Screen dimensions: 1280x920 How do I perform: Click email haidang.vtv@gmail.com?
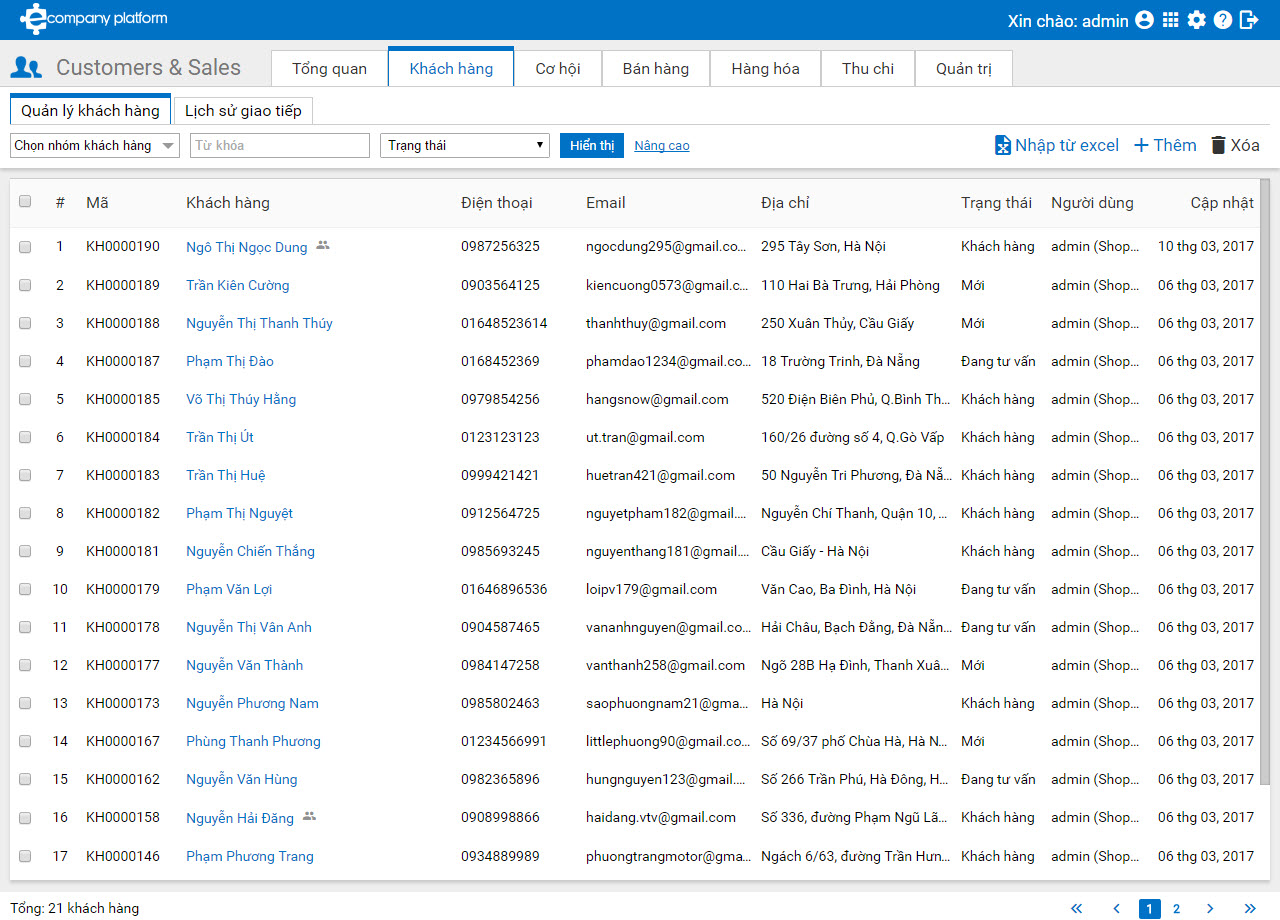click(x=661, y=817)
